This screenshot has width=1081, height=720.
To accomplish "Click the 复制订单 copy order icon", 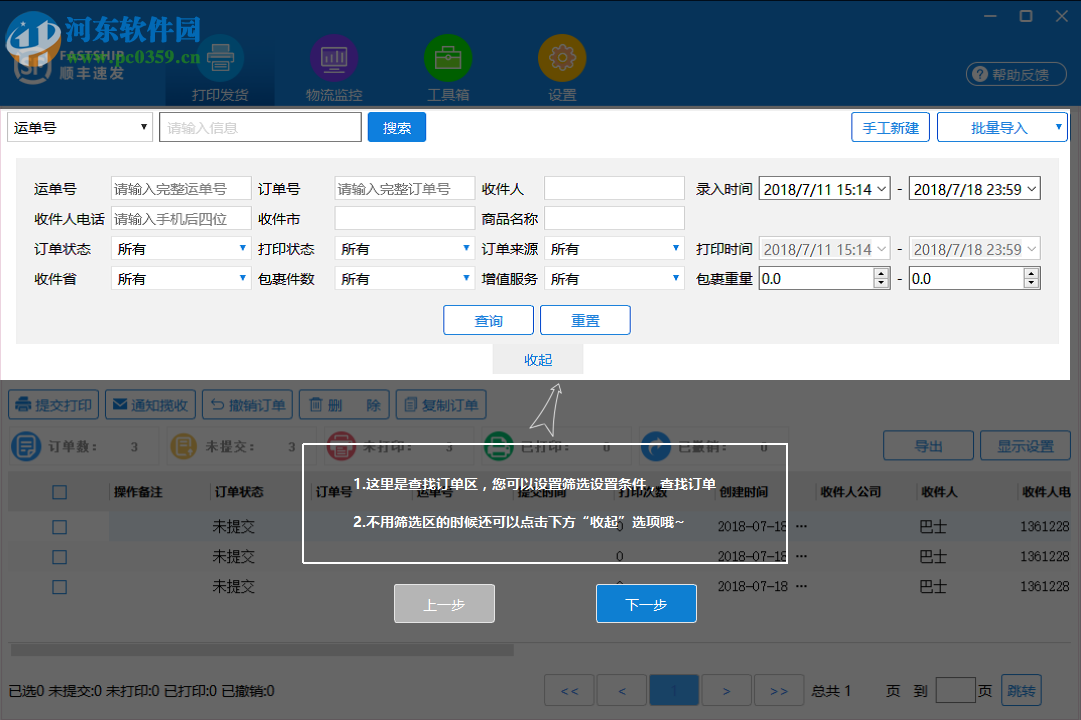I will tap(413, 404).
